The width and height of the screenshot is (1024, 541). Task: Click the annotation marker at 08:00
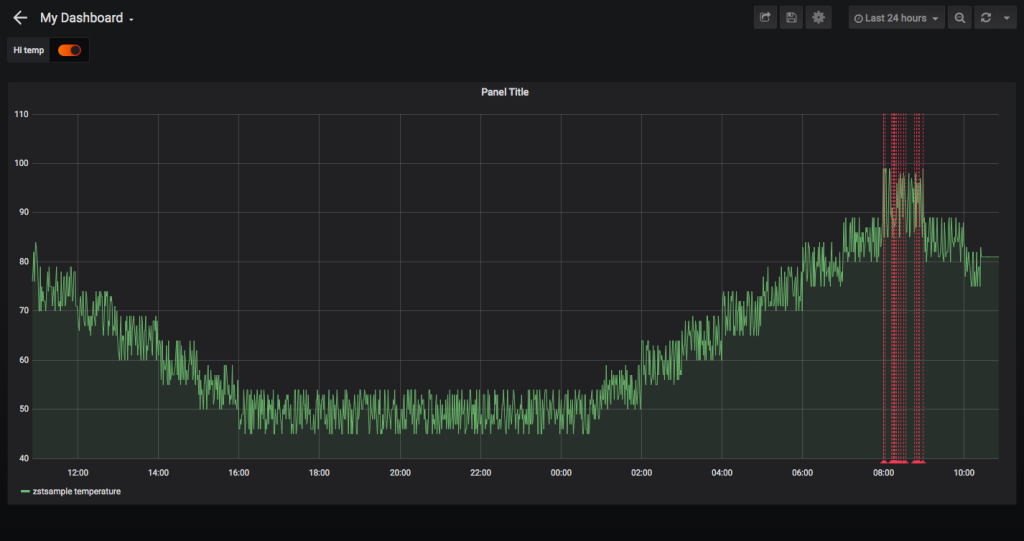(x=884, y=462)
